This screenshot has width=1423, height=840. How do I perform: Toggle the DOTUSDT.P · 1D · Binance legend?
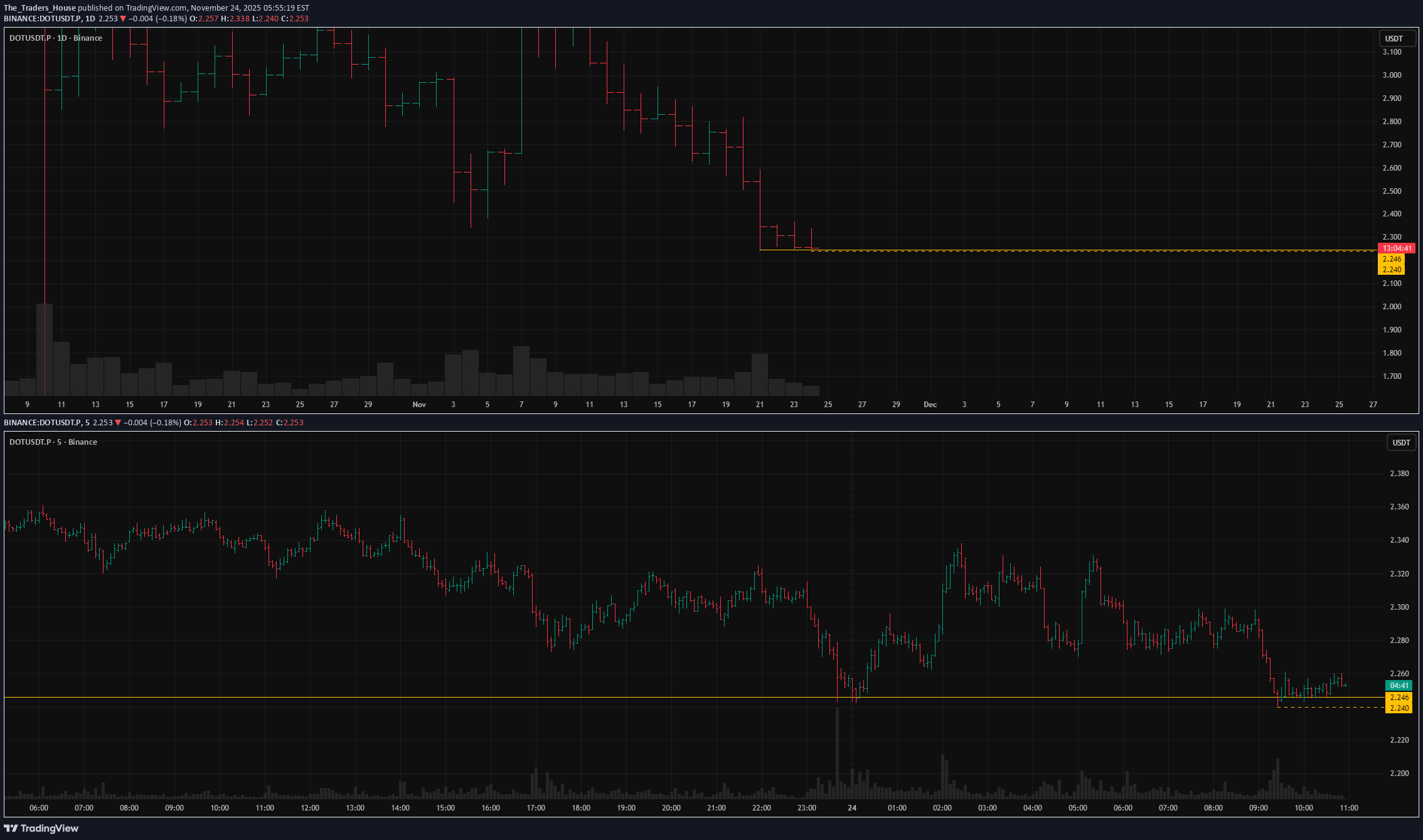(x=55, y=38)
